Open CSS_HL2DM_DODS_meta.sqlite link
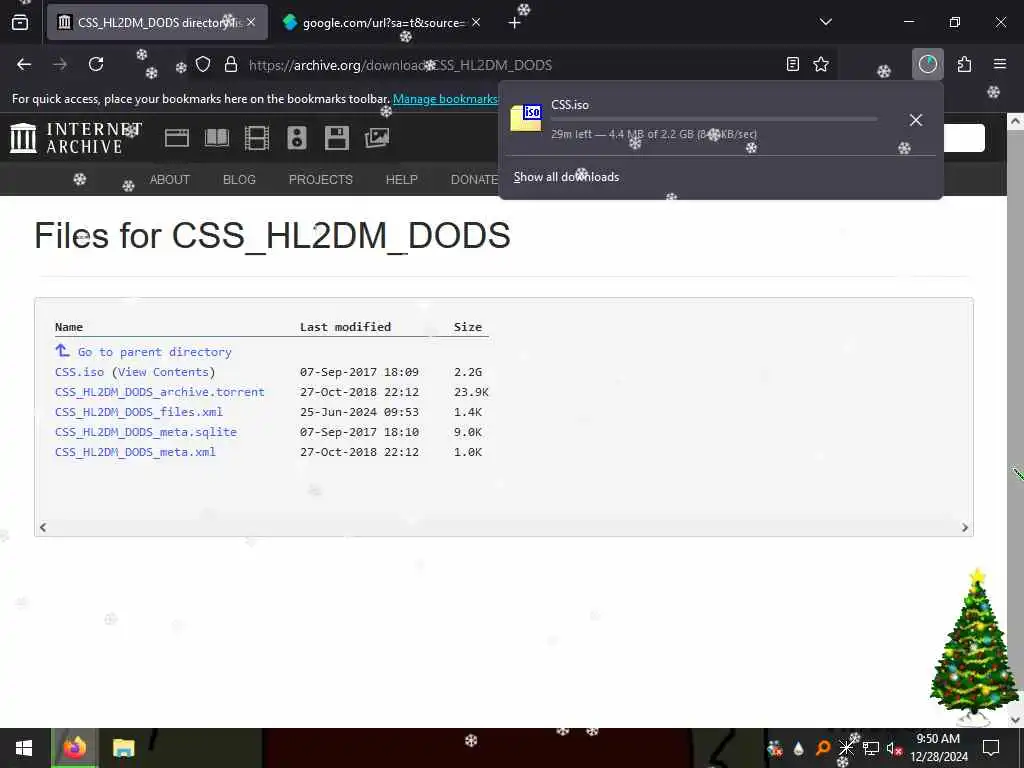 pos(146,432)
